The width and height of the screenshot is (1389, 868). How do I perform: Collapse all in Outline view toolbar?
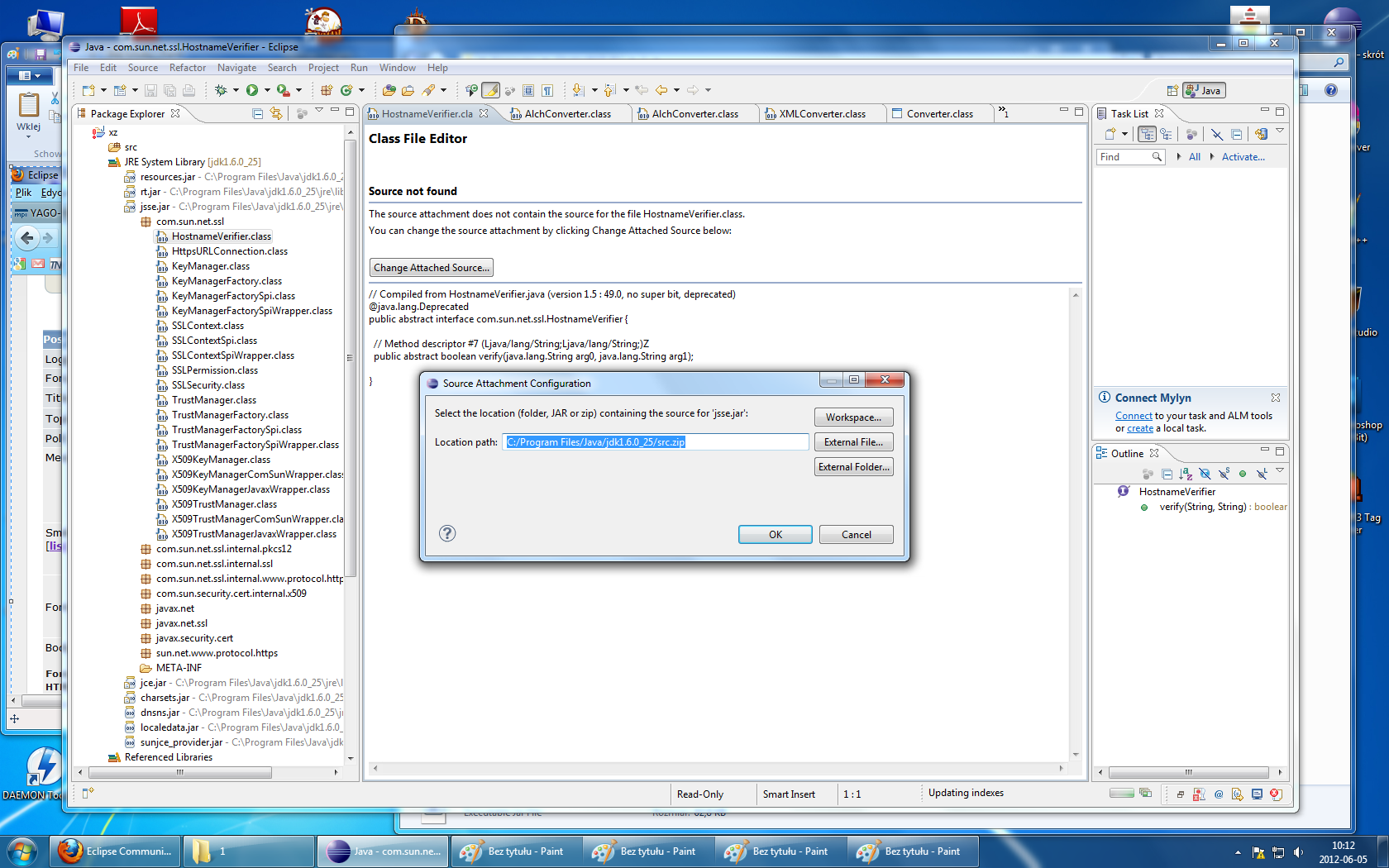click(x=1167, y=474)
